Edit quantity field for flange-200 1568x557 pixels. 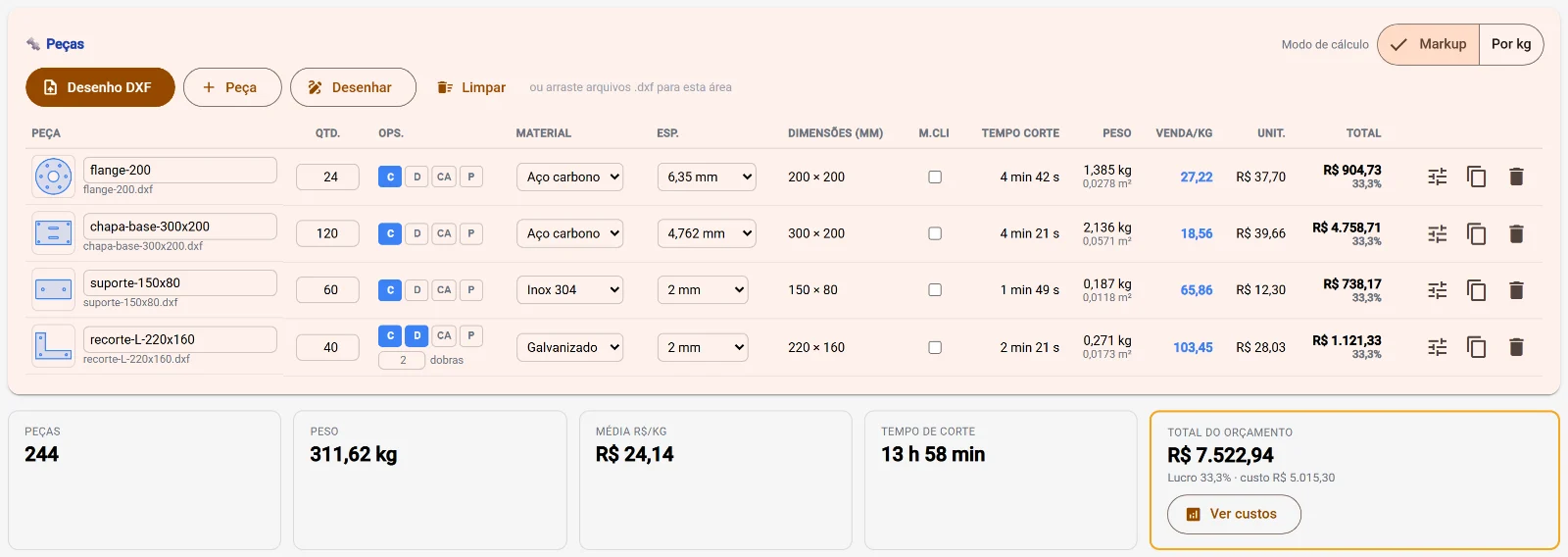(x=327, y=177)
